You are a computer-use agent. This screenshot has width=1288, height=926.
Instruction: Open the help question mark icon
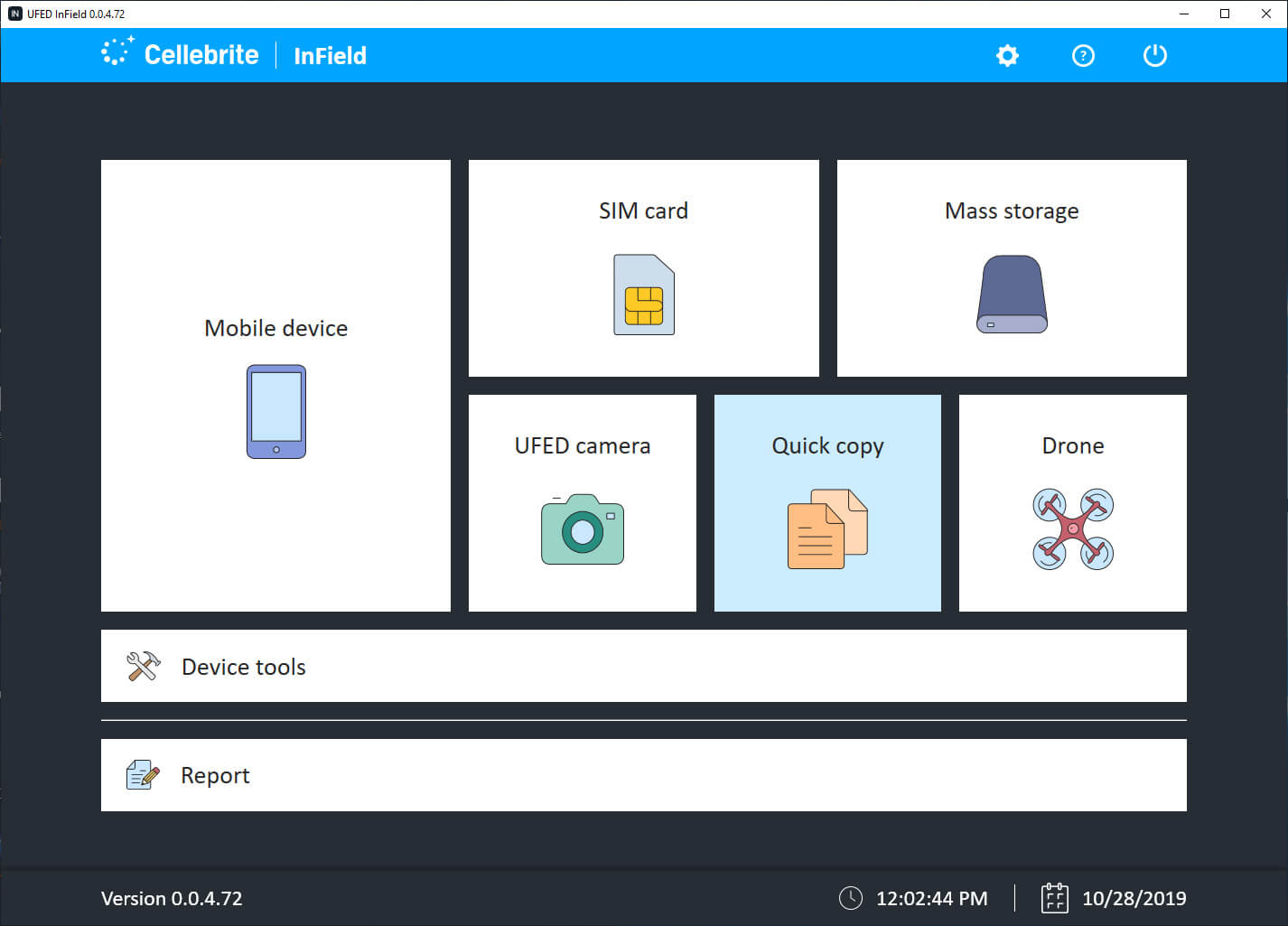point(1083,56)
